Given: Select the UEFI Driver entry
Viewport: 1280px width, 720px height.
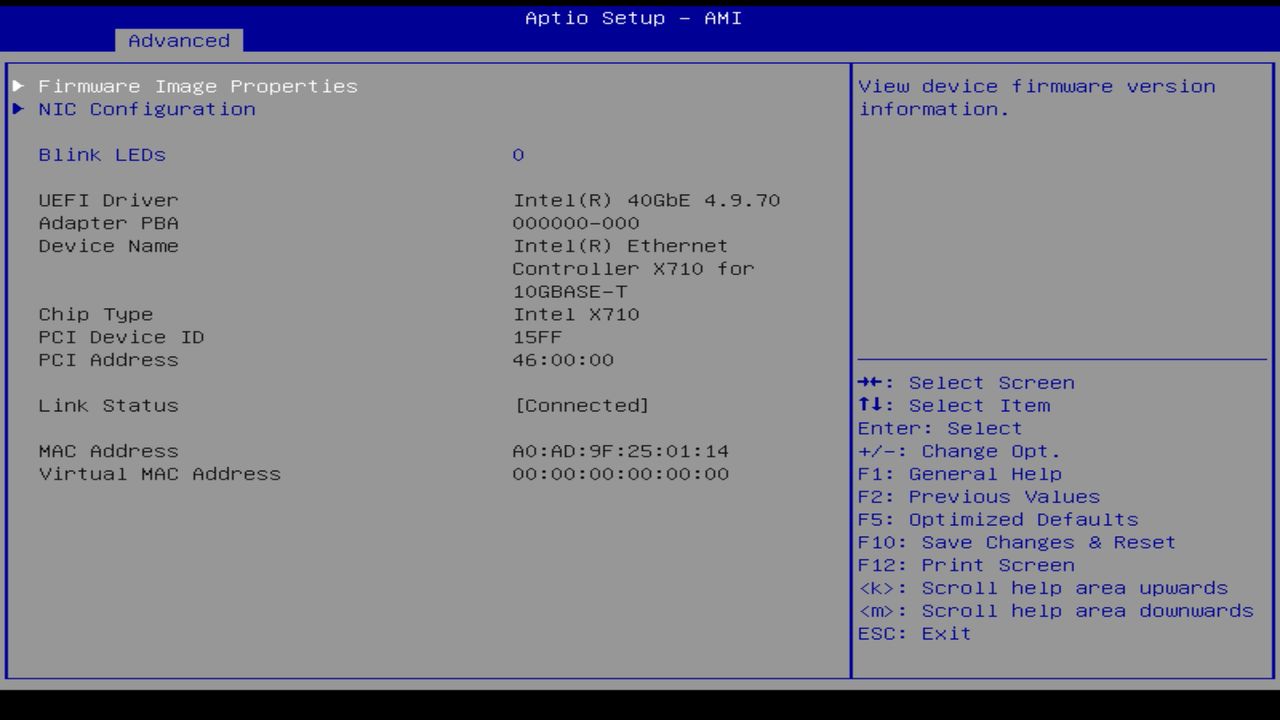Looking at the screenshot, I should click(x=108, y=200).
